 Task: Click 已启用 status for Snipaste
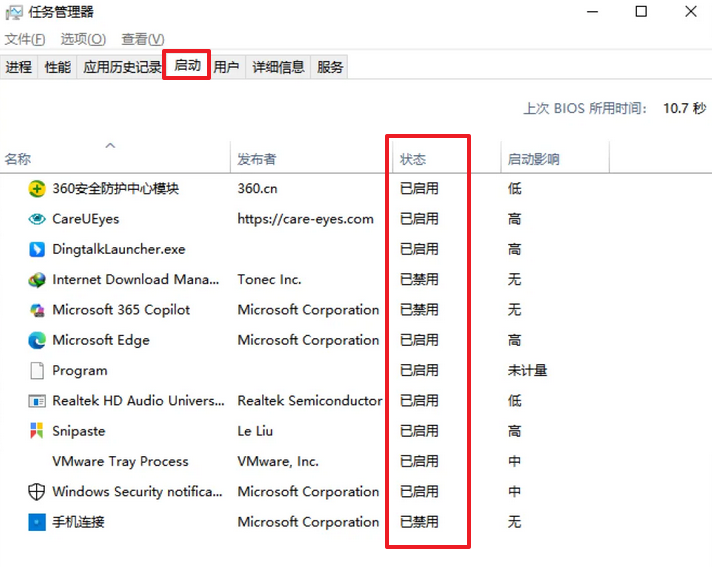(419, 431)
